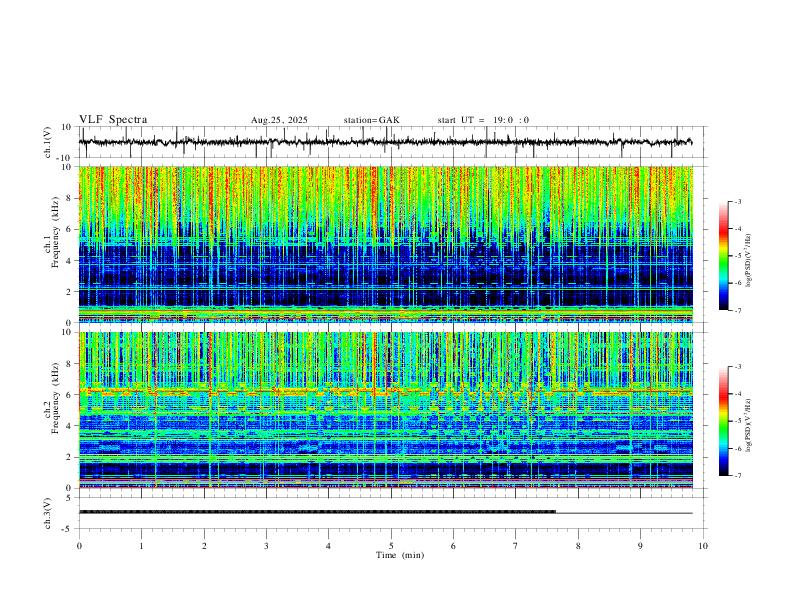
Task: Click the time axis tick label "6"
Action: pyautogui.click(x=453, y=546)
